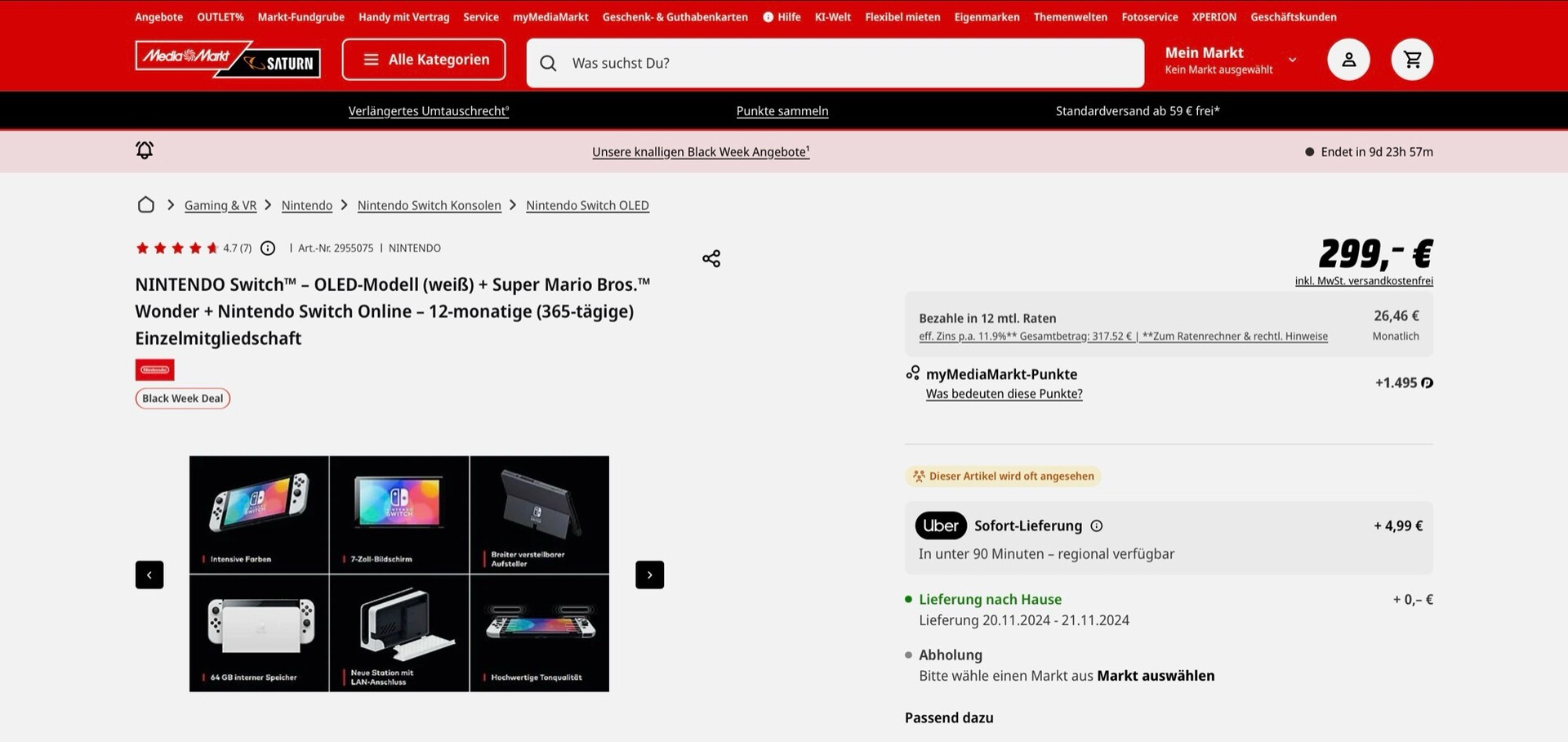Click the search magnifier icon
The width and height of the screenshot is (1568, 742).
(x=548, y=63)
